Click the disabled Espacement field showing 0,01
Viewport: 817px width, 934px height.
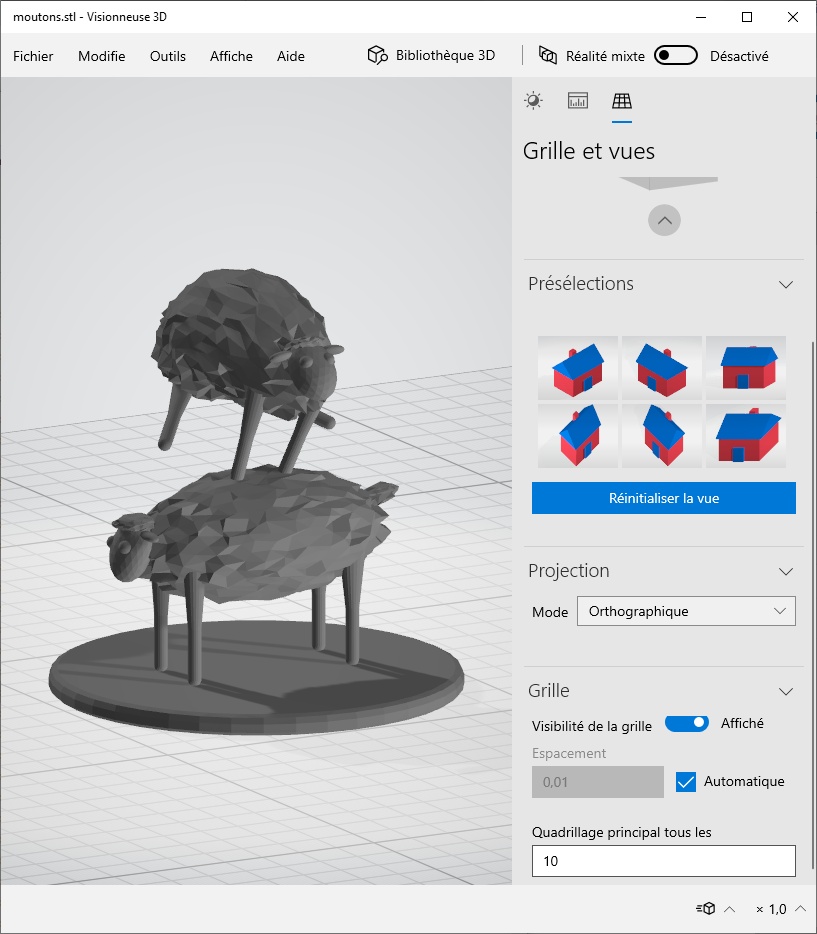click(597, 782)
